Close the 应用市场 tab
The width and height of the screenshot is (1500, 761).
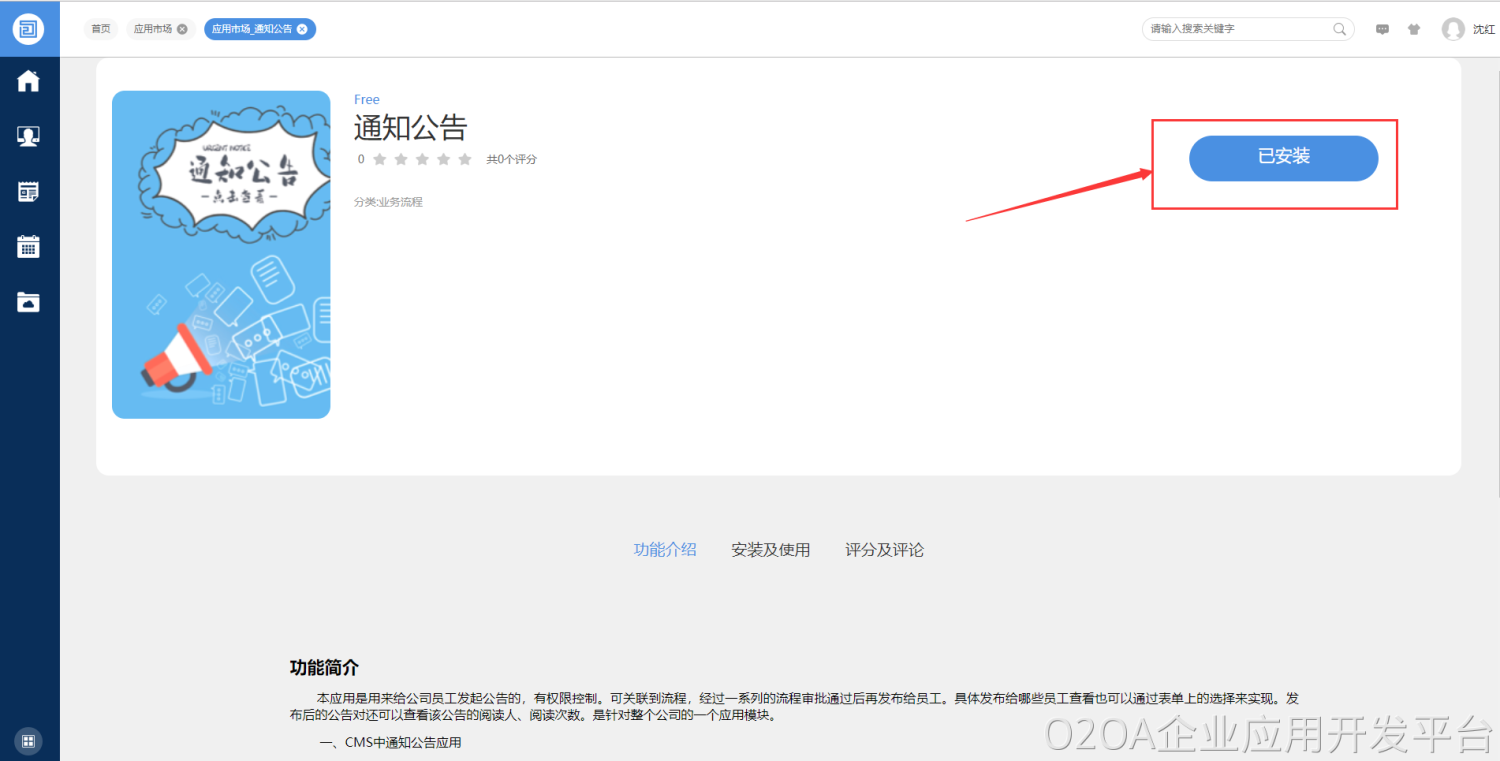click(x=182, y=29)
